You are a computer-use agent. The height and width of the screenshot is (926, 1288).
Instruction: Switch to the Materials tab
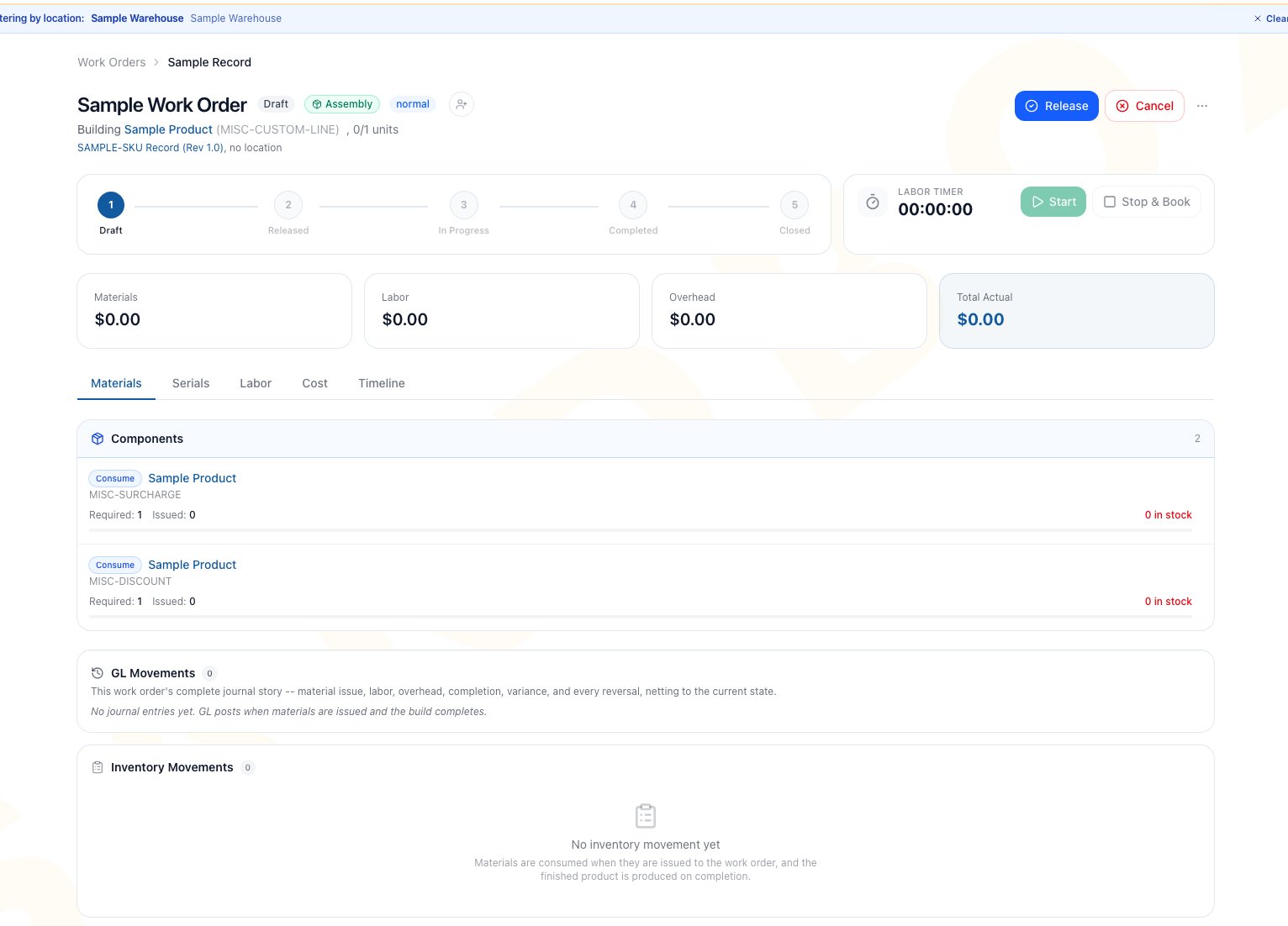pyautogui.click(x=116, y=383)
